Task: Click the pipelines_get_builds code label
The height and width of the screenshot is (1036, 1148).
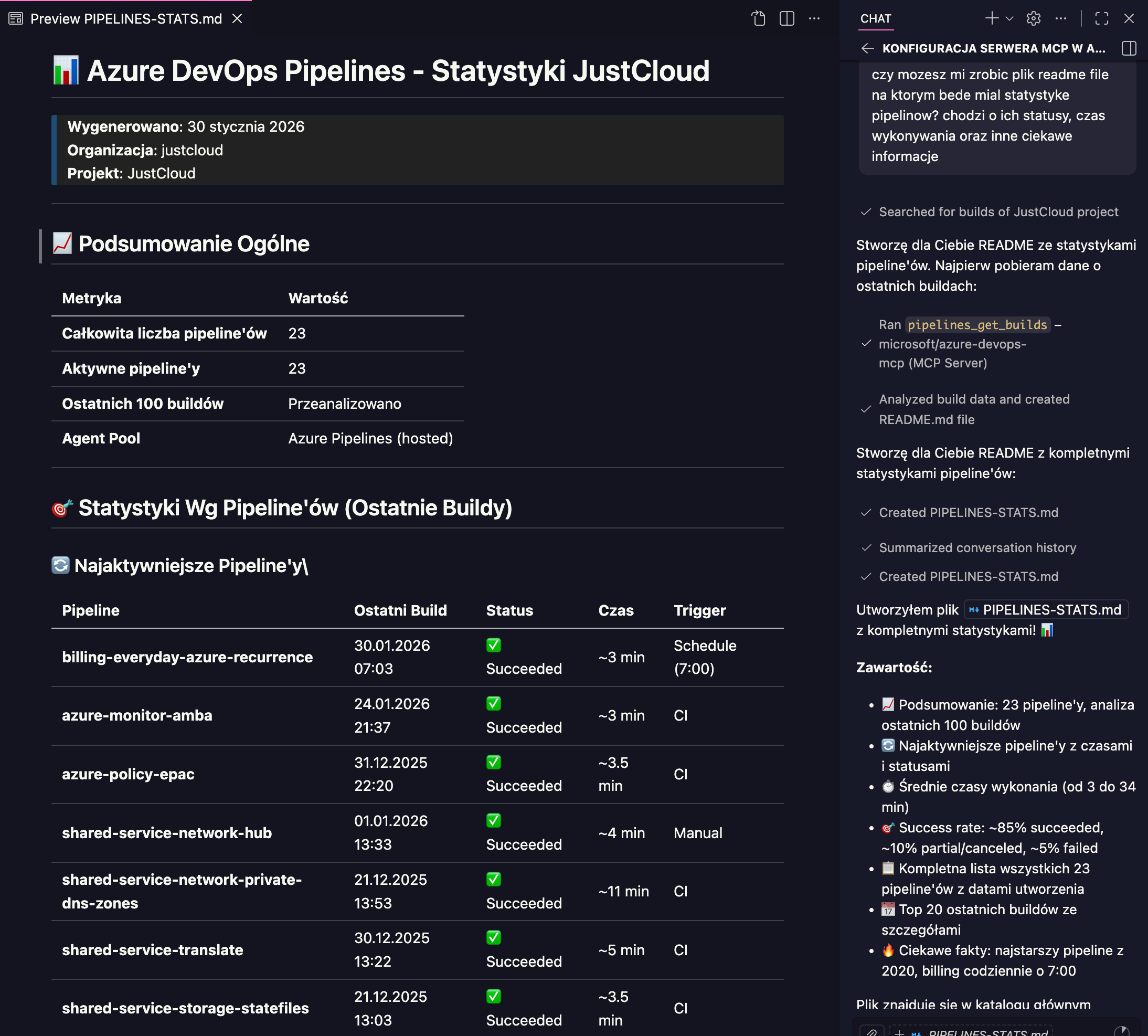Action: pyautogui.click(x=976, y=324)
